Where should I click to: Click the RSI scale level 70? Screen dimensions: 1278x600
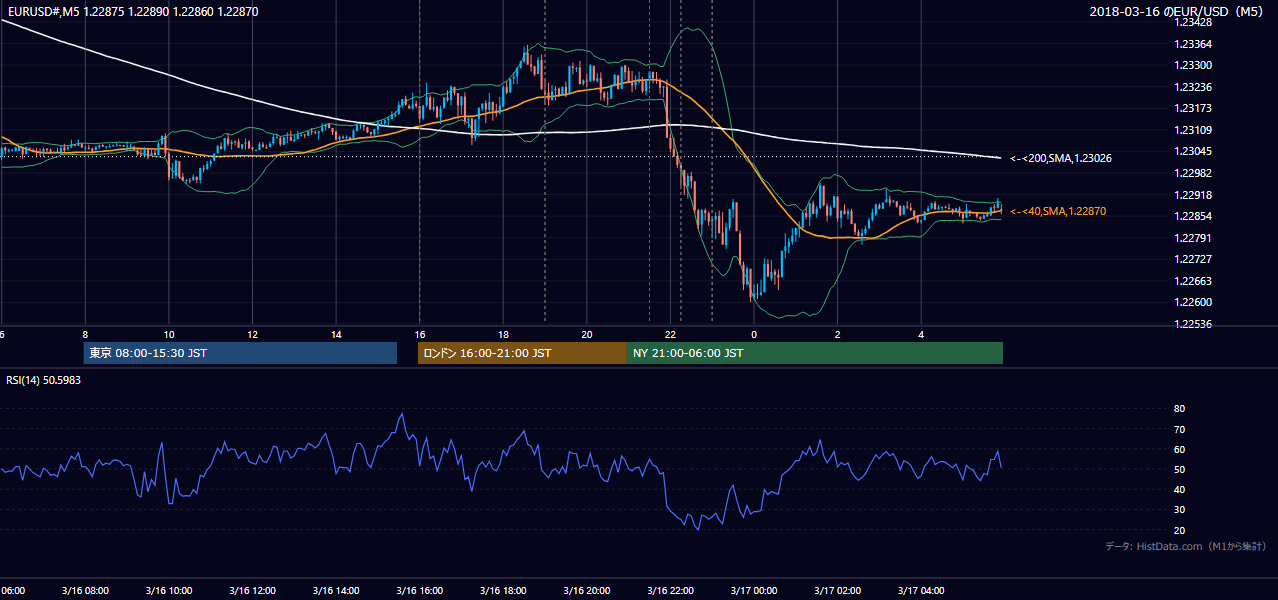1179,429
